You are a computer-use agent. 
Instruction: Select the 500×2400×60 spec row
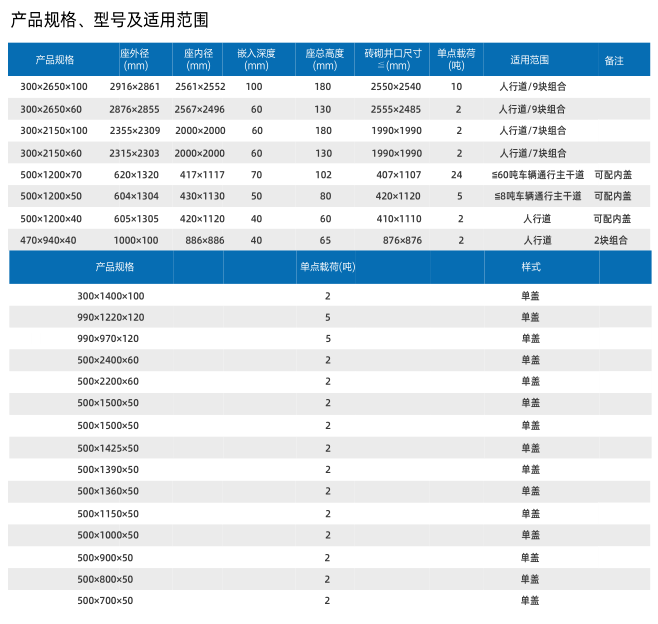click(108, 360)
